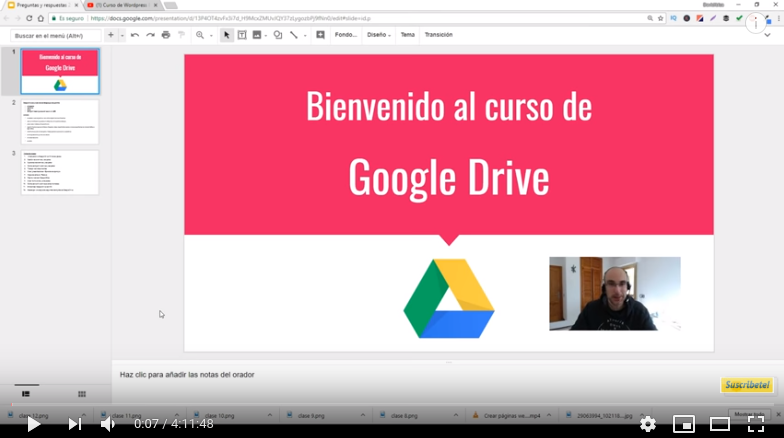Open clase 10.png download options arrow
Screen dimensions: 784x438
(270, 416)
